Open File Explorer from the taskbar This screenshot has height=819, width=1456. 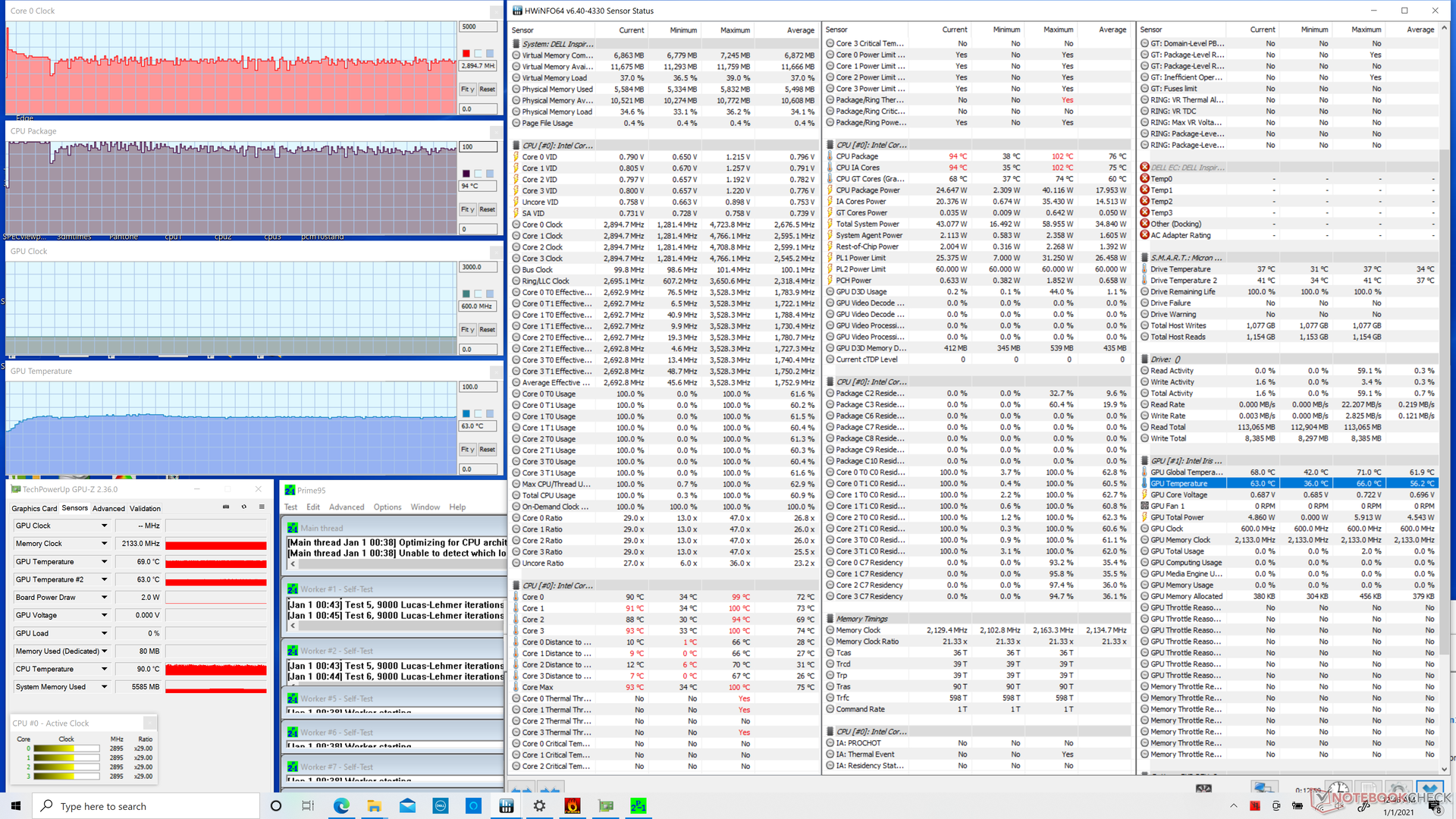374,806
